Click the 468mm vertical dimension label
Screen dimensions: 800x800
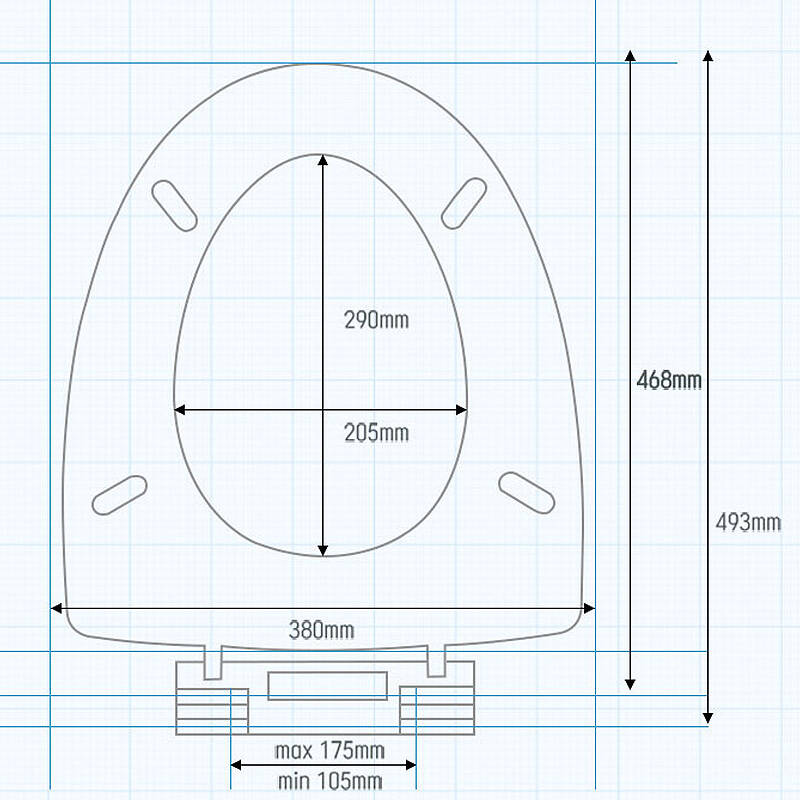click(669, 381)
